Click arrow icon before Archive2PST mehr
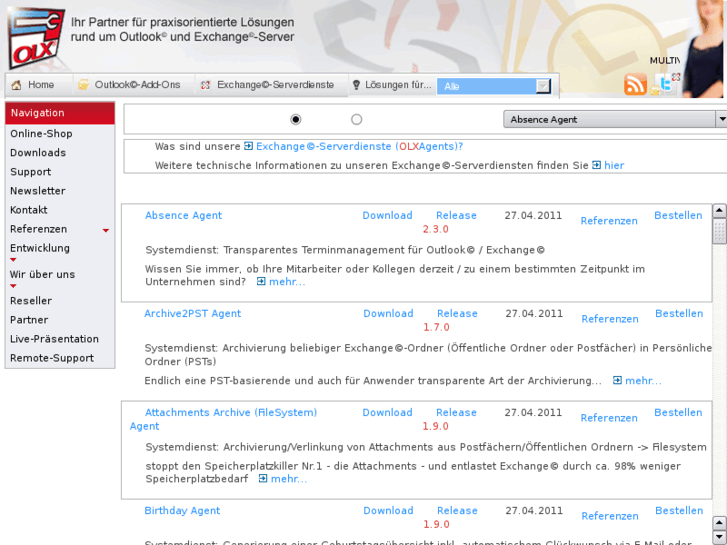This screenshot has width=727, height=545. coord(618,380)
